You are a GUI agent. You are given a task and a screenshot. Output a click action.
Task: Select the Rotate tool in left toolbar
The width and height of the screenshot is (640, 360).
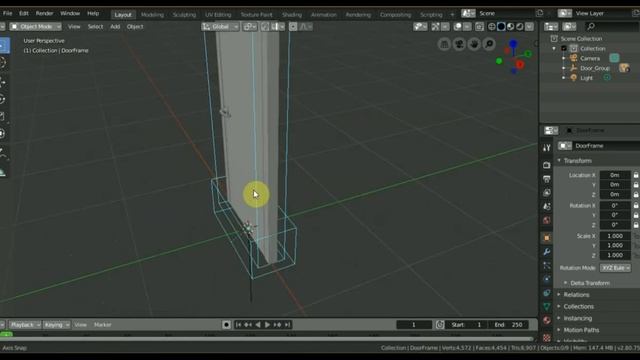tap(2, 99)
